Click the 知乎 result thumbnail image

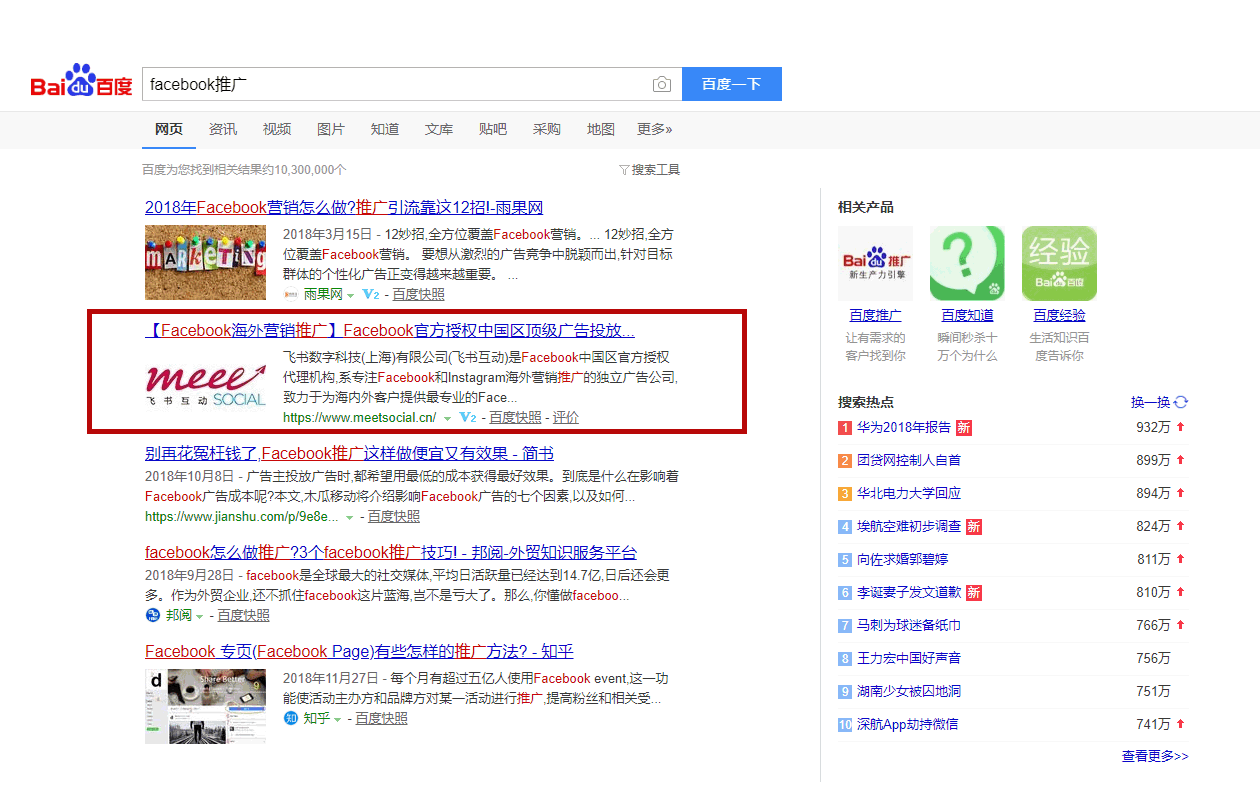pos(205,706)
